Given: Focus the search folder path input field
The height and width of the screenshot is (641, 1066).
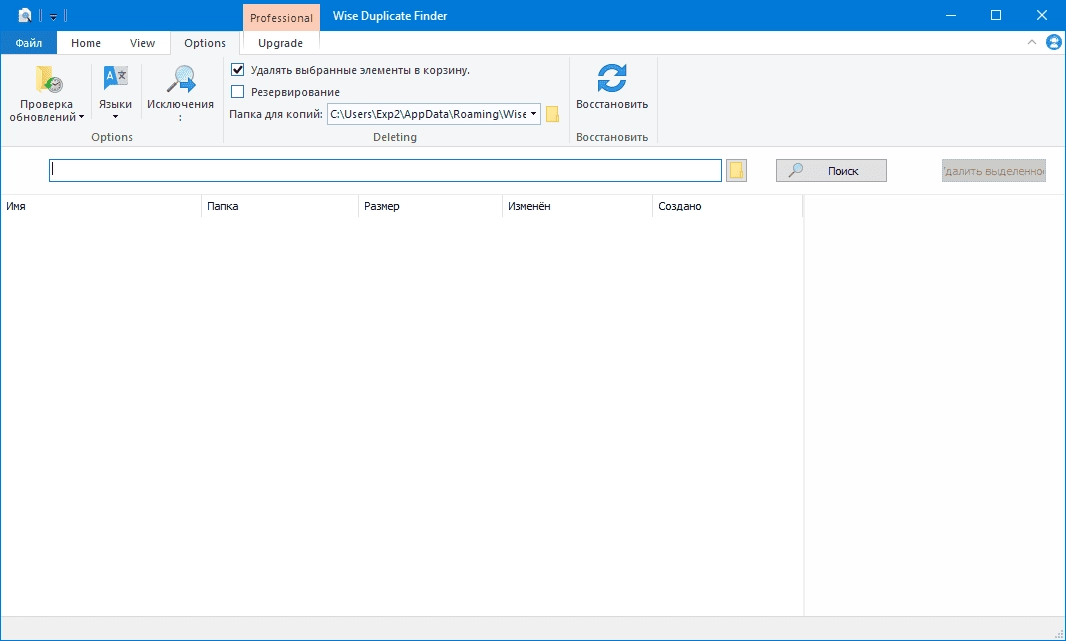Looking at the screenshot, I should pyautogui.click(x=385, y=171).
